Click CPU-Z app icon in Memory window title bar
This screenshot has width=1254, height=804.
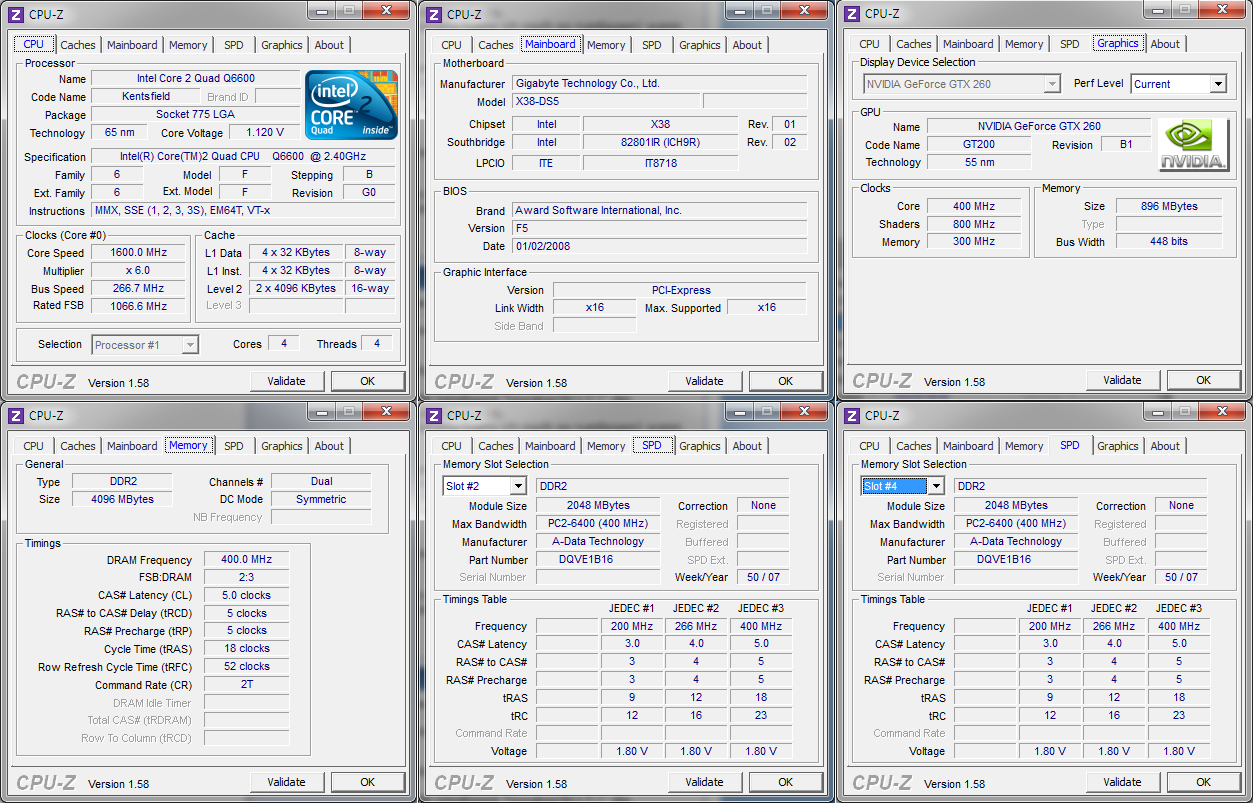pyautogui.click(x=16, y=415)
